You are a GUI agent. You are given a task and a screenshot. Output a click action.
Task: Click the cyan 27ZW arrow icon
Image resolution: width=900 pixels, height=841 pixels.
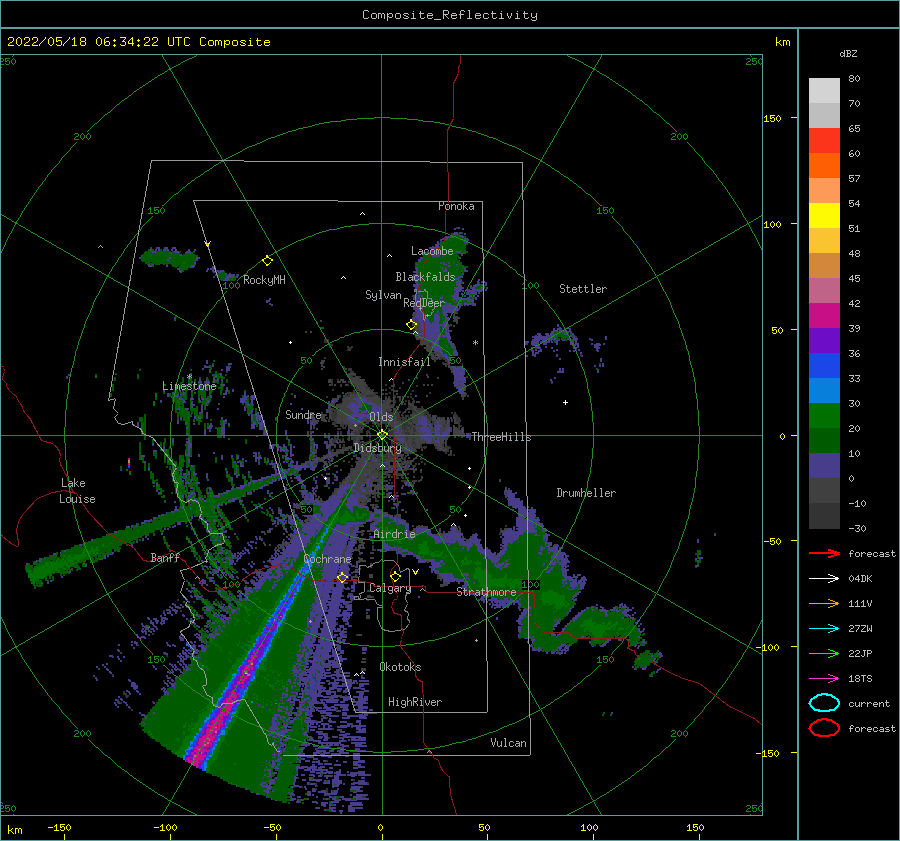[824, 629]
